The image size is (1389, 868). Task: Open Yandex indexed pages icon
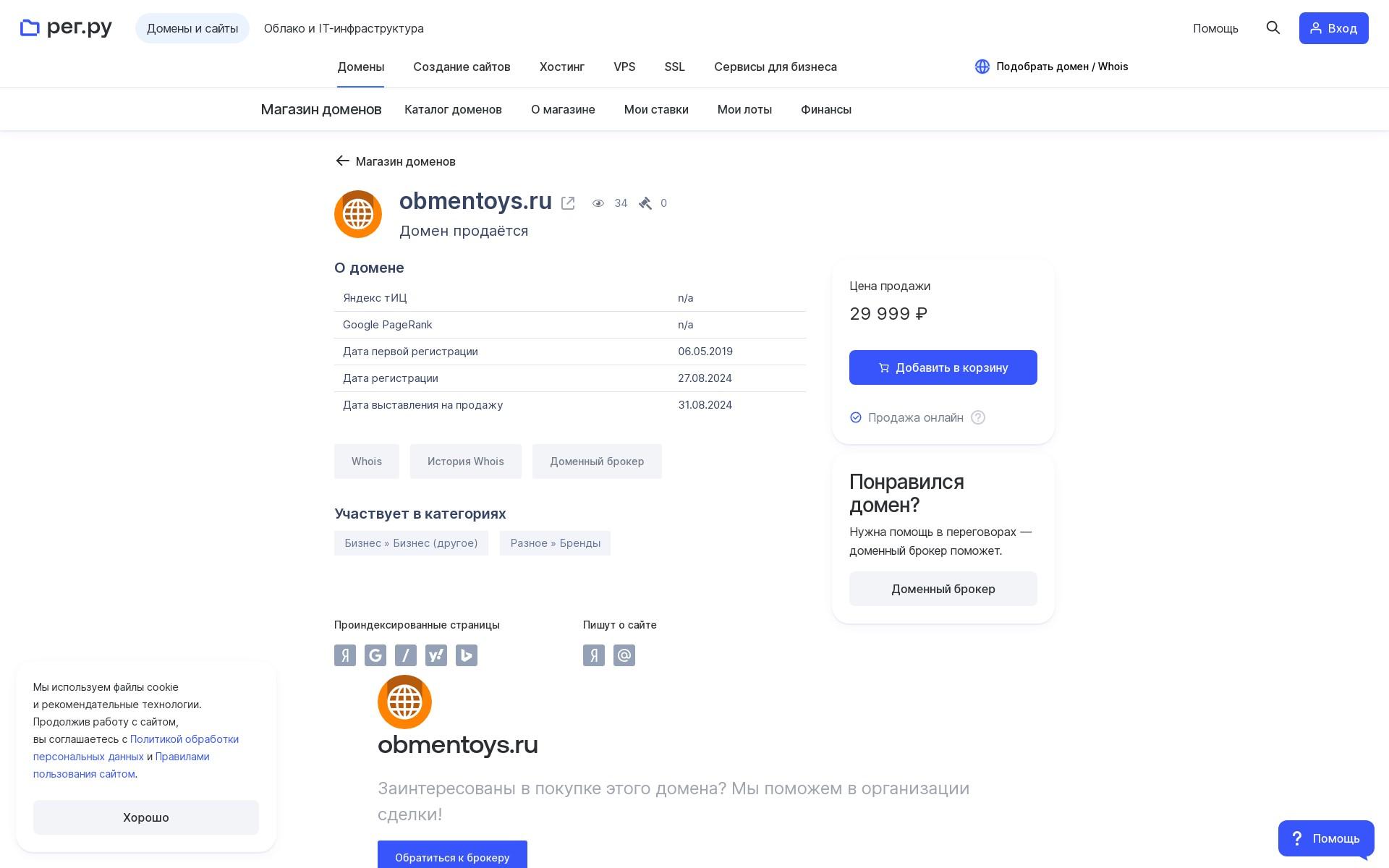click(x=345, y=655)
